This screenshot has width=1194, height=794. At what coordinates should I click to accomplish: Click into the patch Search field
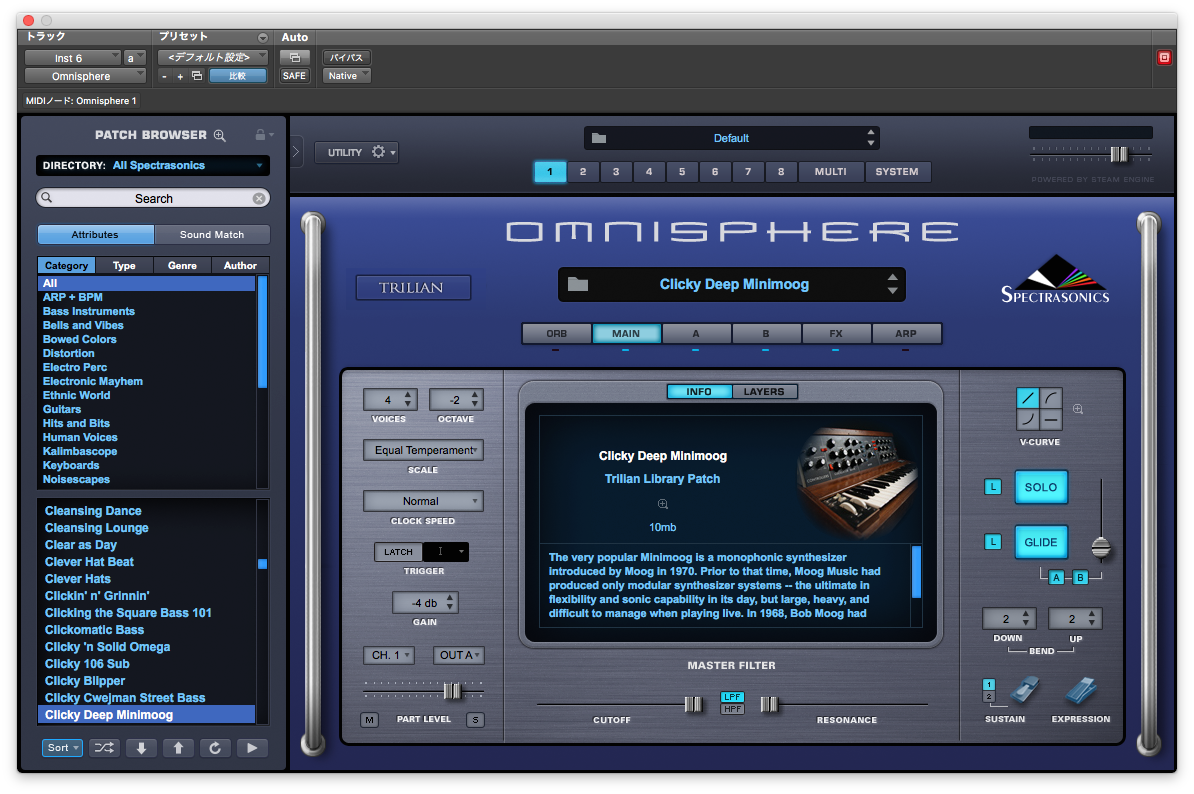[152, 198]
